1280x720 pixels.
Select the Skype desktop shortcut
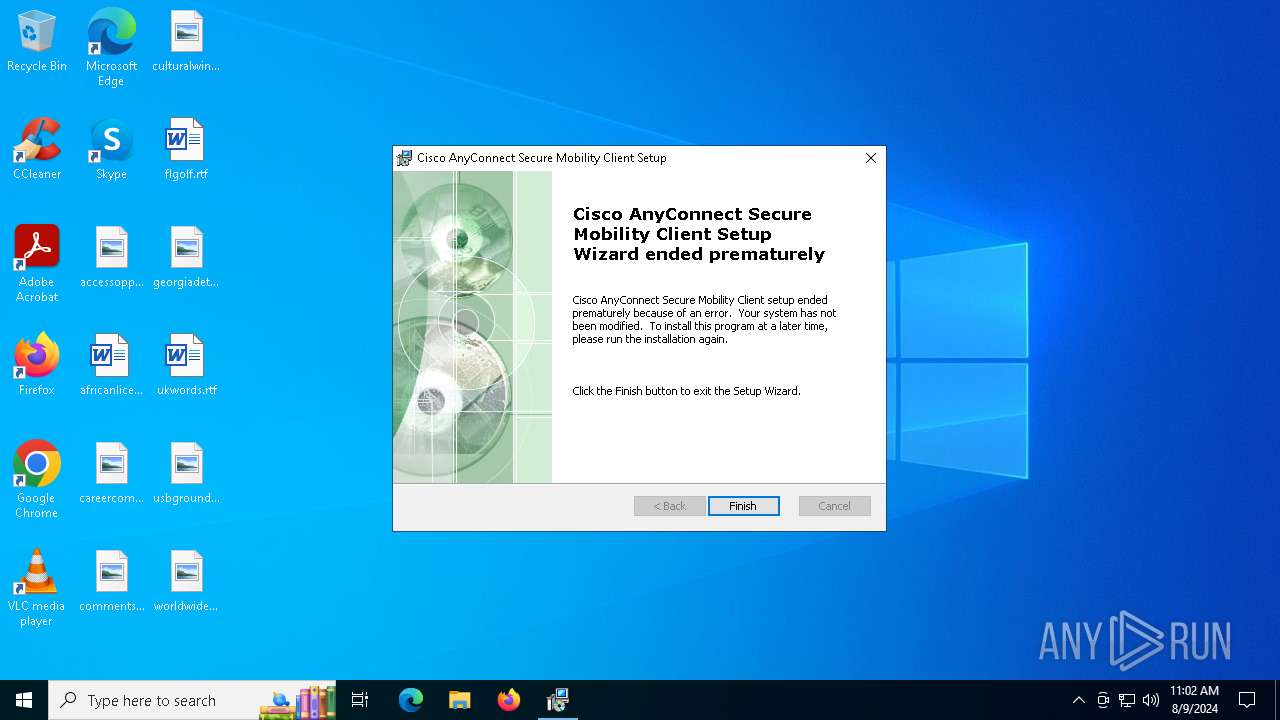point(111,150)
